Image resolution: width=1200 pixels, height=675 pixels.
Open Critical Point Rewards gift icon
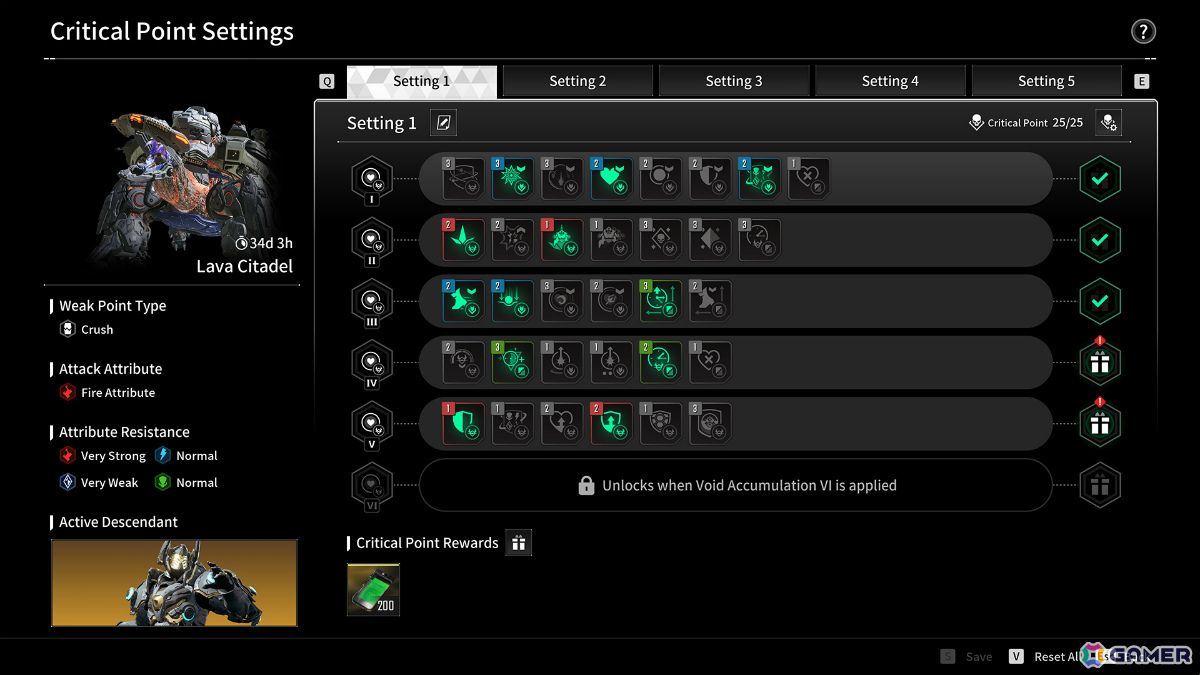pos(518,543)
